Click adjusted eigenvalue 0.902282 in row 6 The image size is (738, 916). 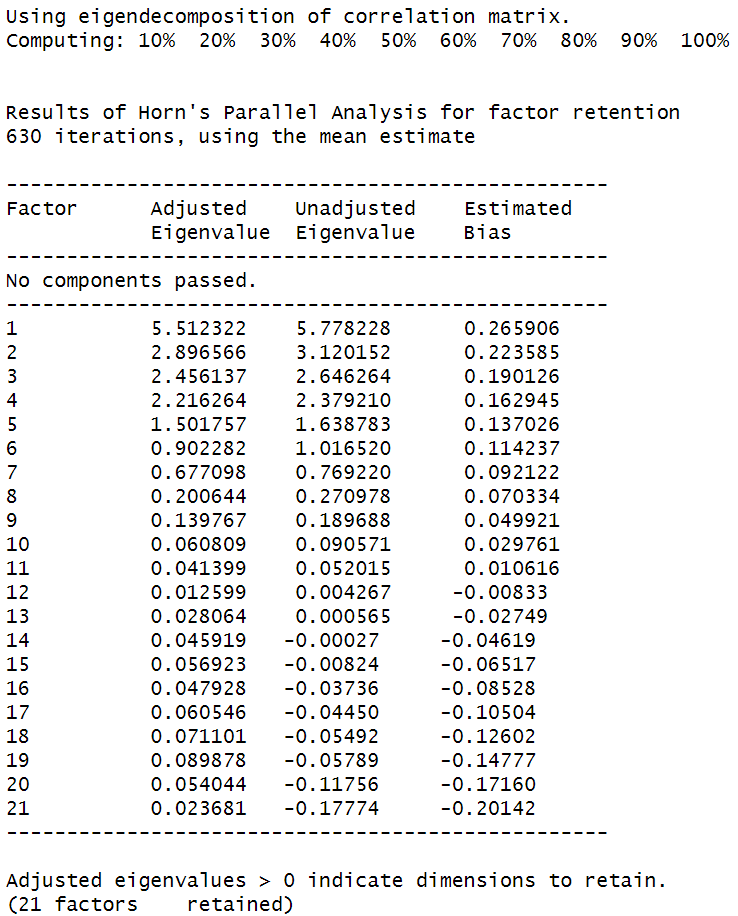pyautogui.click(x=198, y=449)
